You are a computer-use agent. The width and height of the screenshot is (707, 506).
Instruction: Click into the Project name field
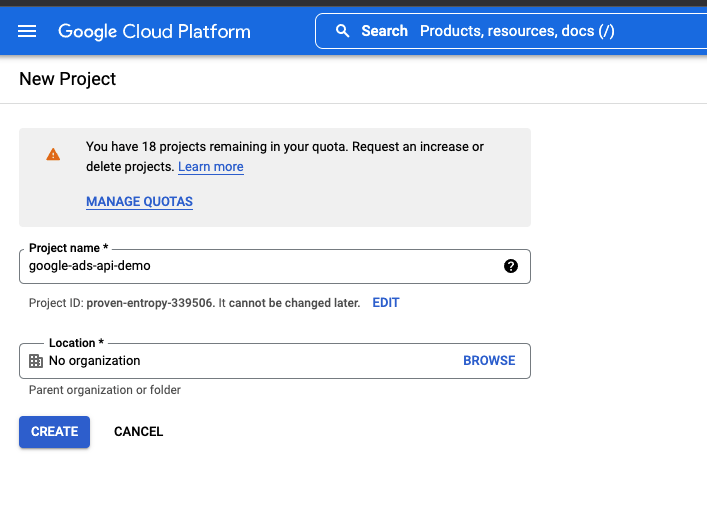click(275, 266)
